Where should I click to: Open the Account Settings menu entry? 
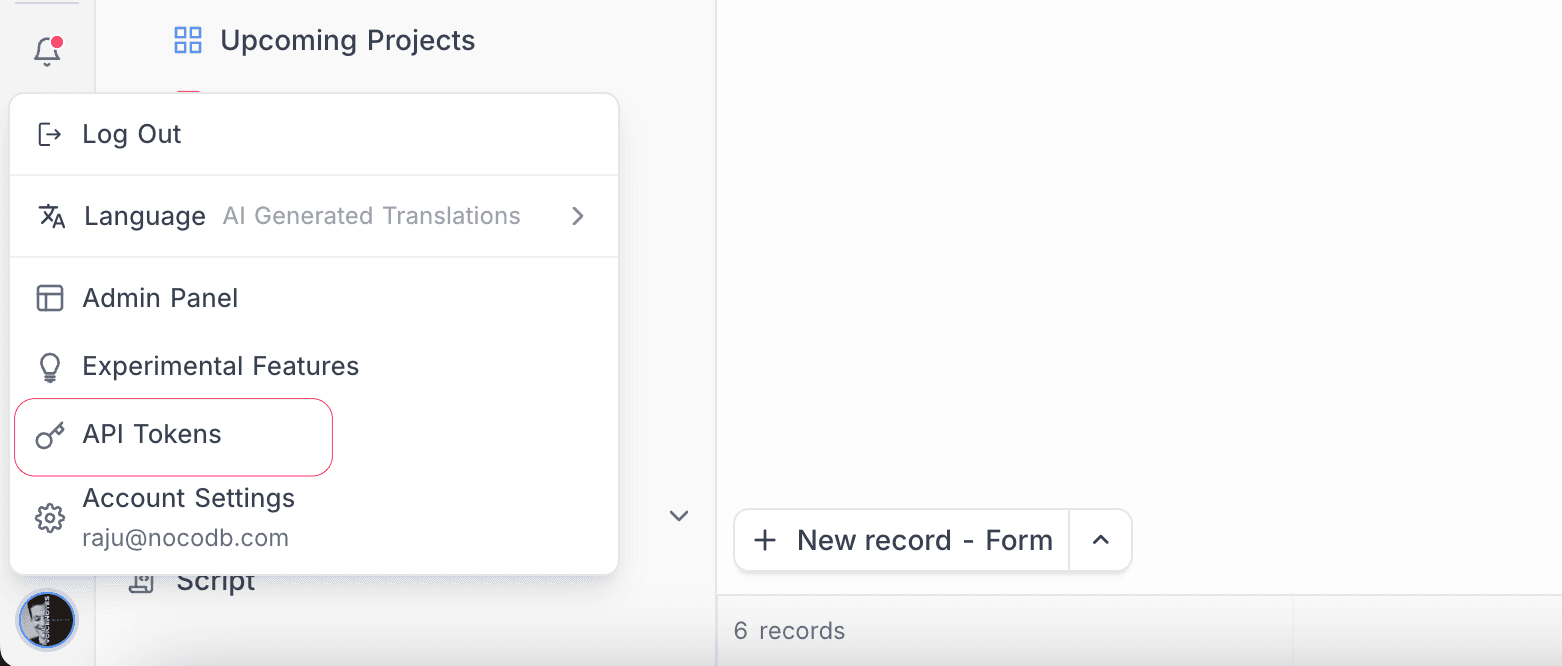(189, 498)
